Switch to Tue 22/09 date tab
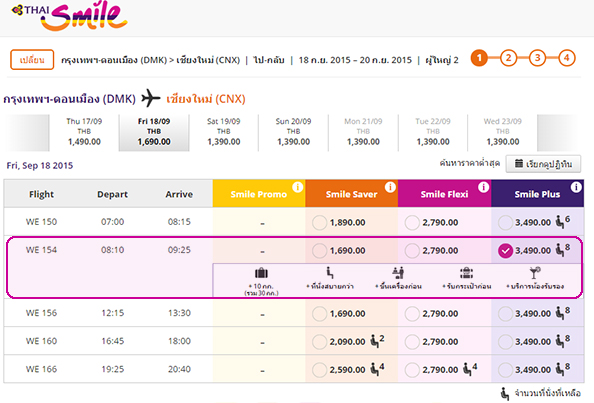This screenshot has height=403, width=594. 433,132
